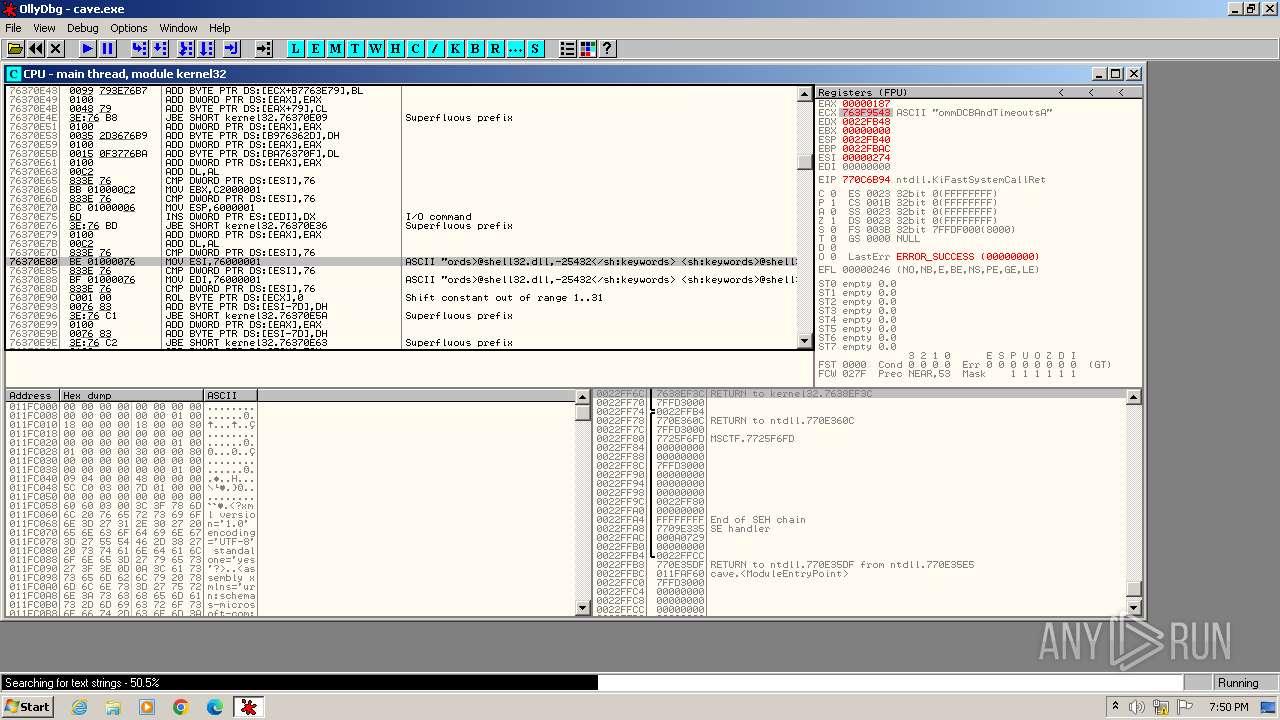Click the dump pane scroll down arrow
Image resolution: width=1280 pixels, height=720 pixels.
(x=583, y=608)
